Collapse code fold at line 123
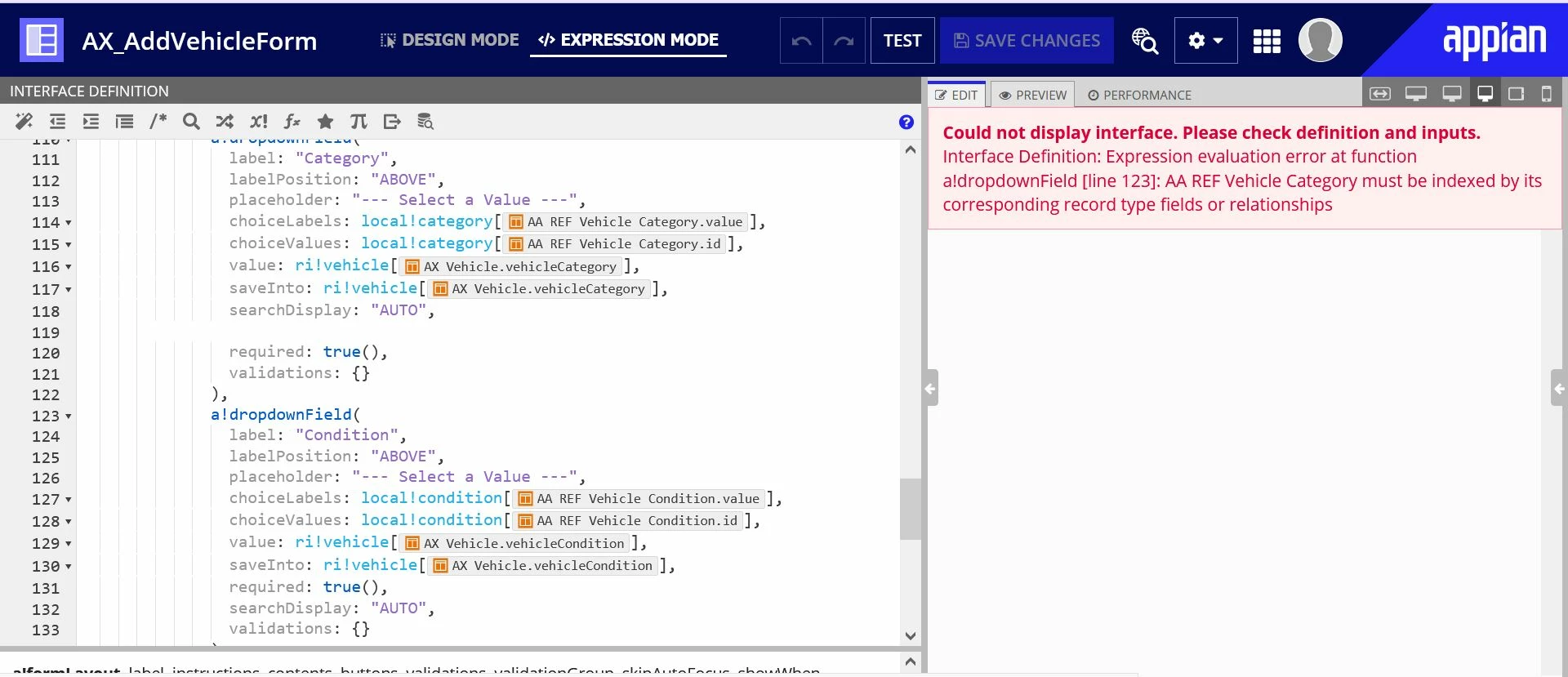This screenshot has height=677, width=1568. [x=69, y=416]
